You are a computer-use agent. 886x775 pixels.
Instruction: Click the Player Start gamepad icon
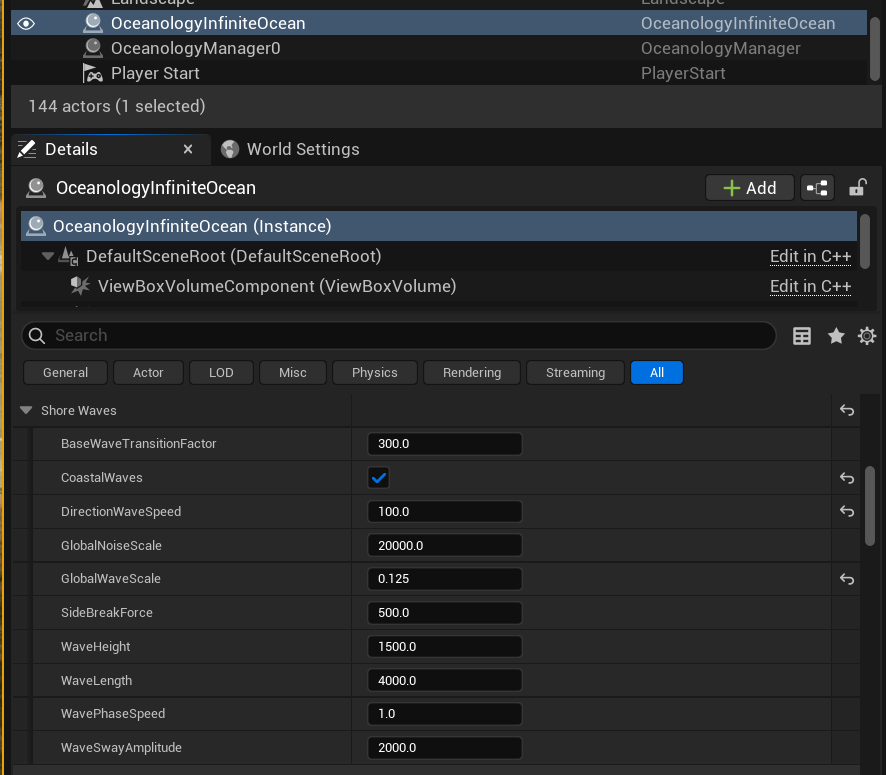point(96,73)
